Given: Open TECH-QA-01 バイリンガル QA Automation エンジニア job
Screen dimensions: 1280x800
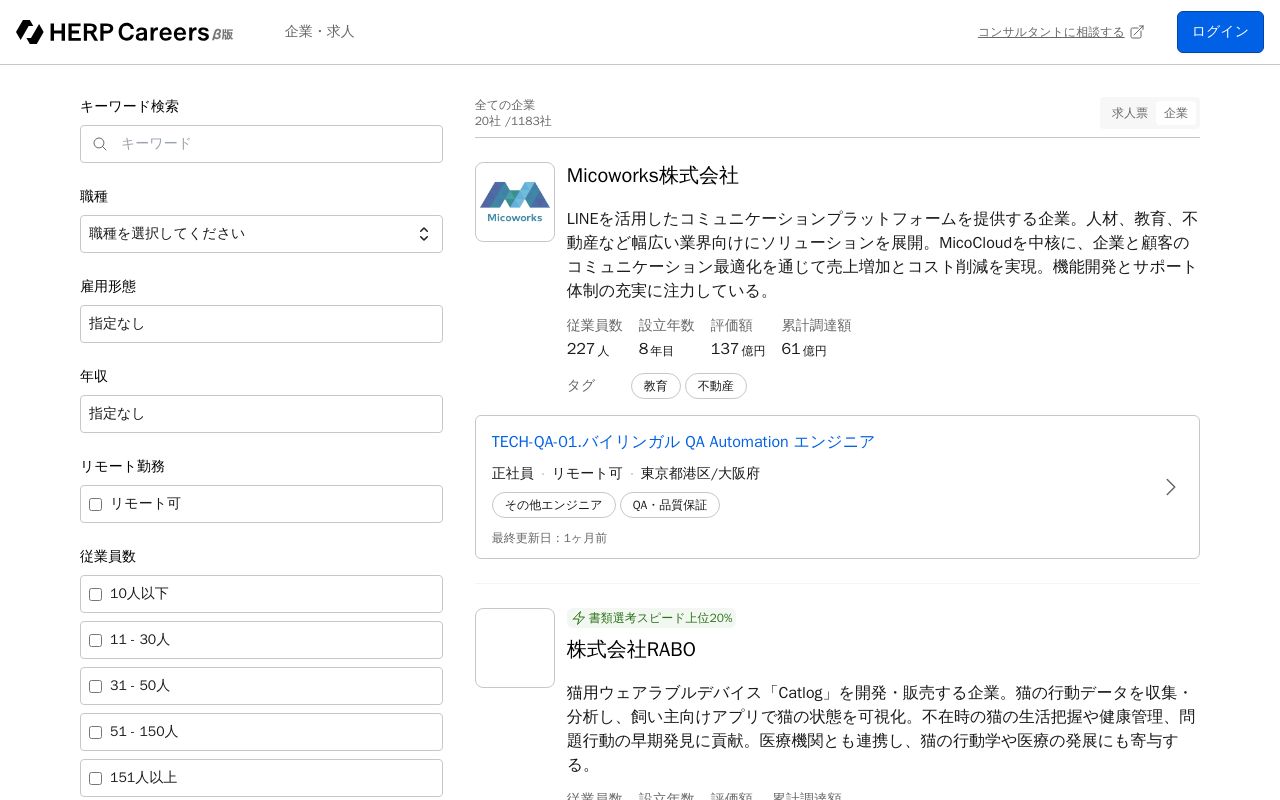Looking at the screenshot, I should 683,442.
